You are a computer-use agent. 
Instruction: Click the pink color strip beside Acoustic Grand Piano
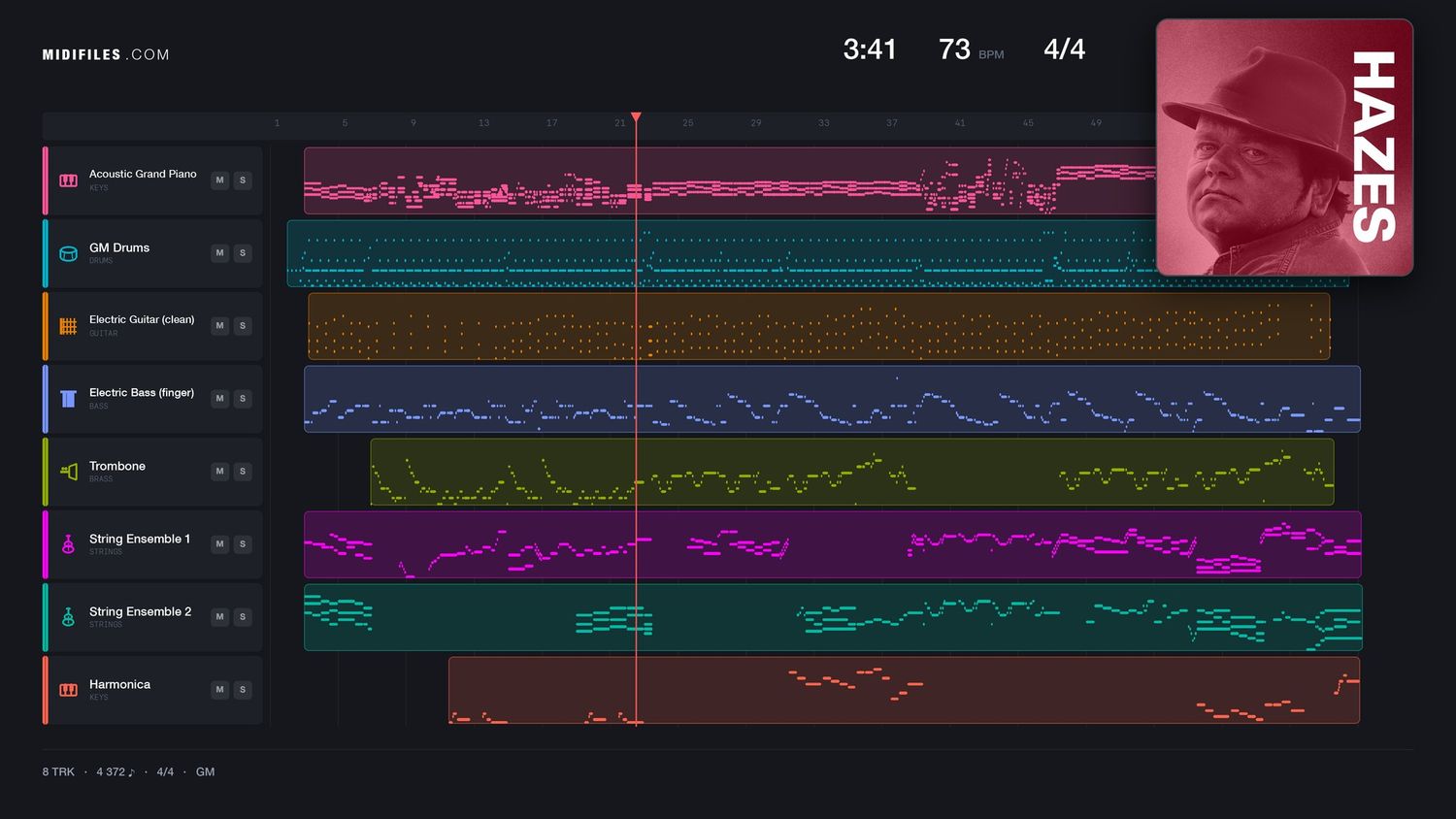[45, 180]
